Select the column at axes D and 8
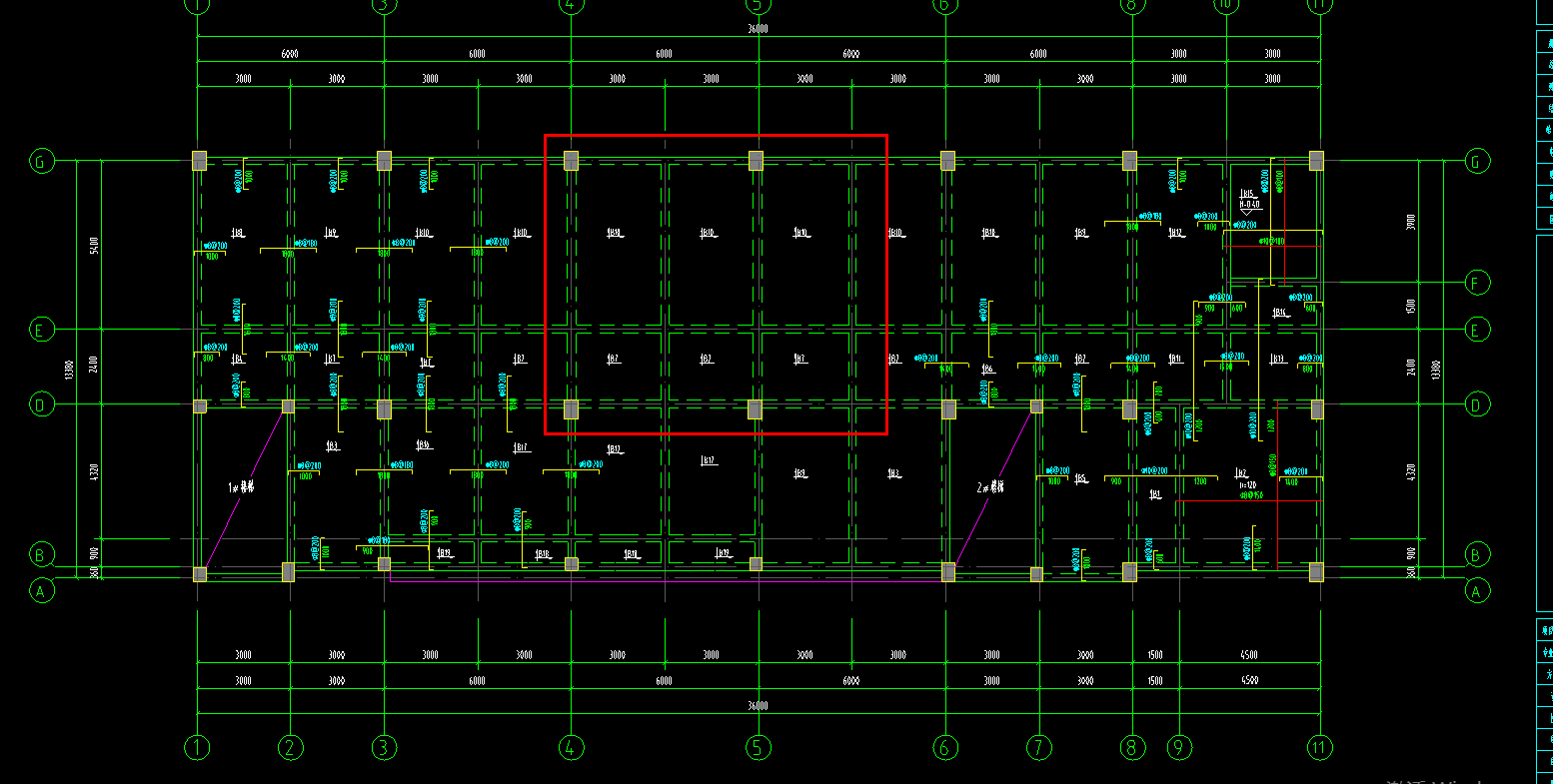The height and width of the screenshot is (784, 1553). click(x=1129, y=409)
